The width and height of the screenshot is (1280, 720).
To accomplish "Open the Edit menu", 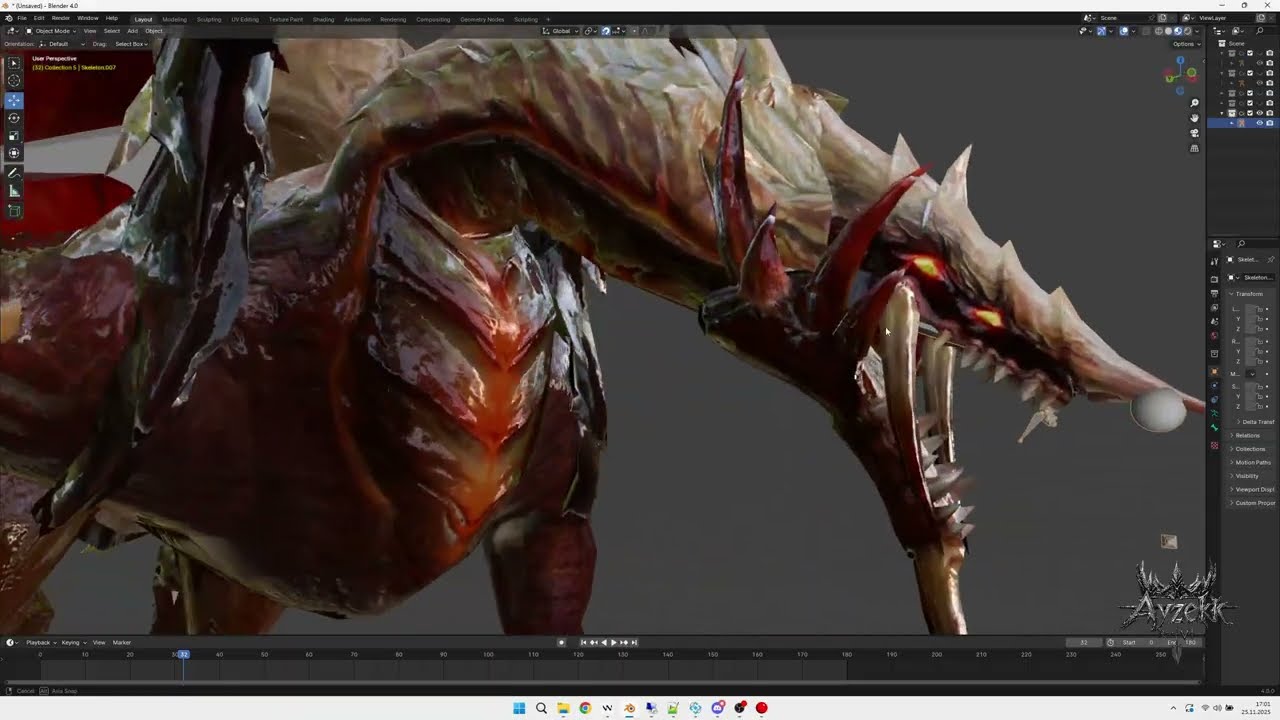I will tap(39, 18).
